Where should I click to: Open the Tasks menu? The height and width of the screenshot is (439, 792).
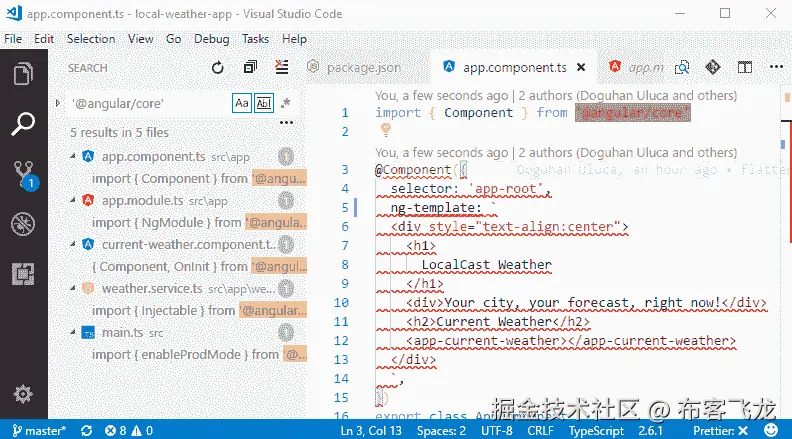[255, 39]
